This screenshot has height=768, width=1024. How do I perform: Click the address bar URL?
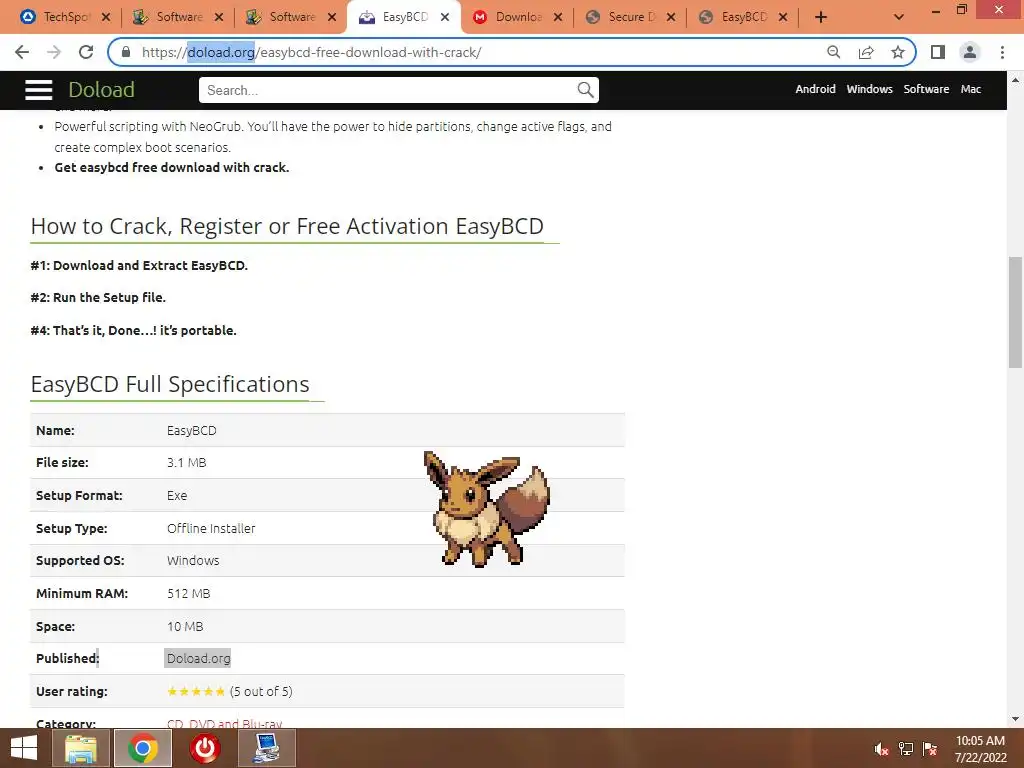pos(312,52)
